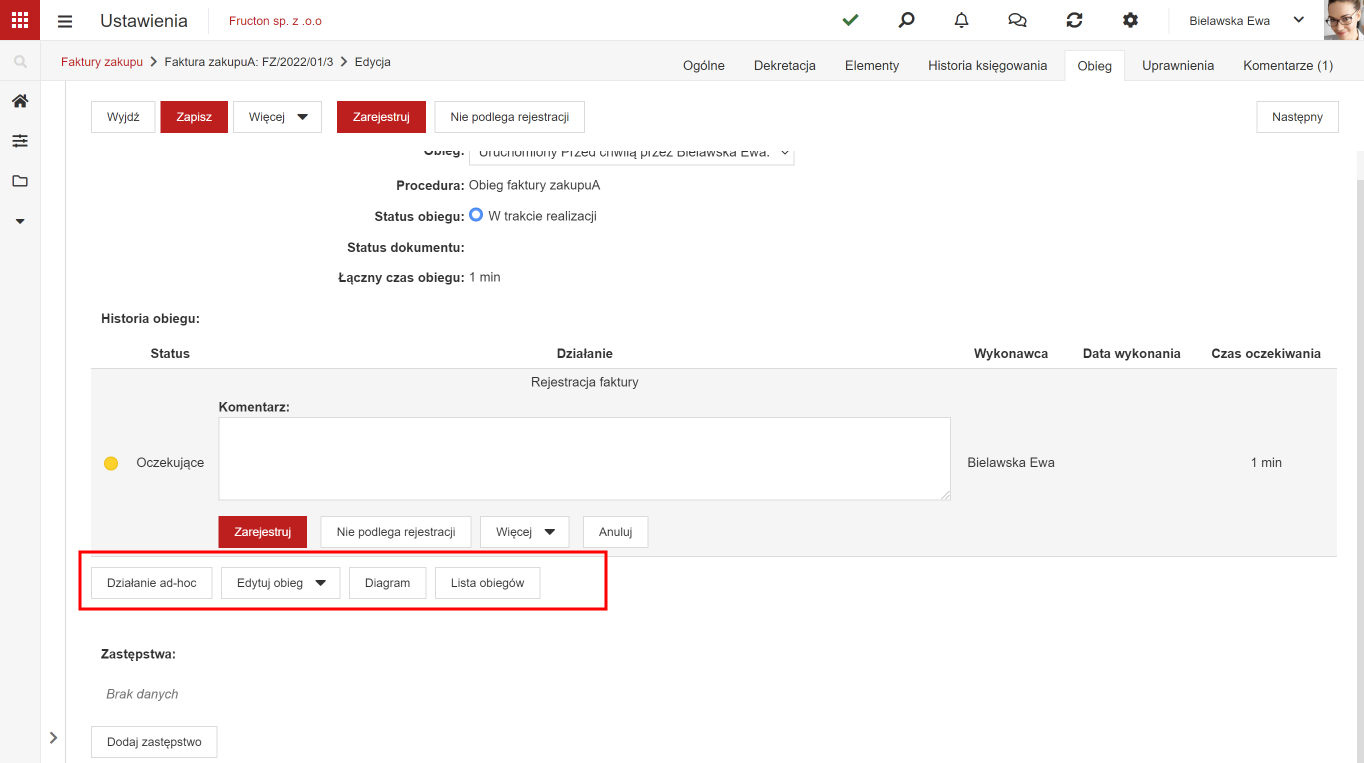This screenshot has height=763, width=1364.
Task: Open the sliders filter icon in sidebar
Action: point(20,141)
